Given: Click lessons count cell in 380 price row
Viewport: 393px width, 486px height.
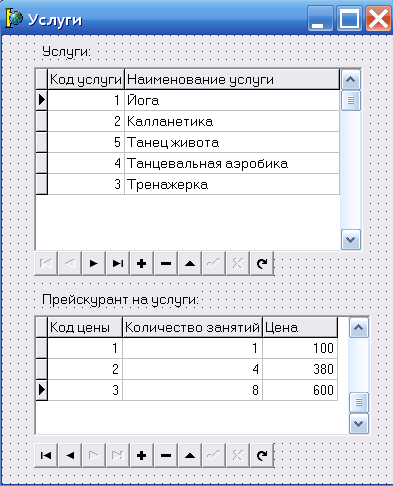Looking at the screenshot, I should click(x=192, y=369).
